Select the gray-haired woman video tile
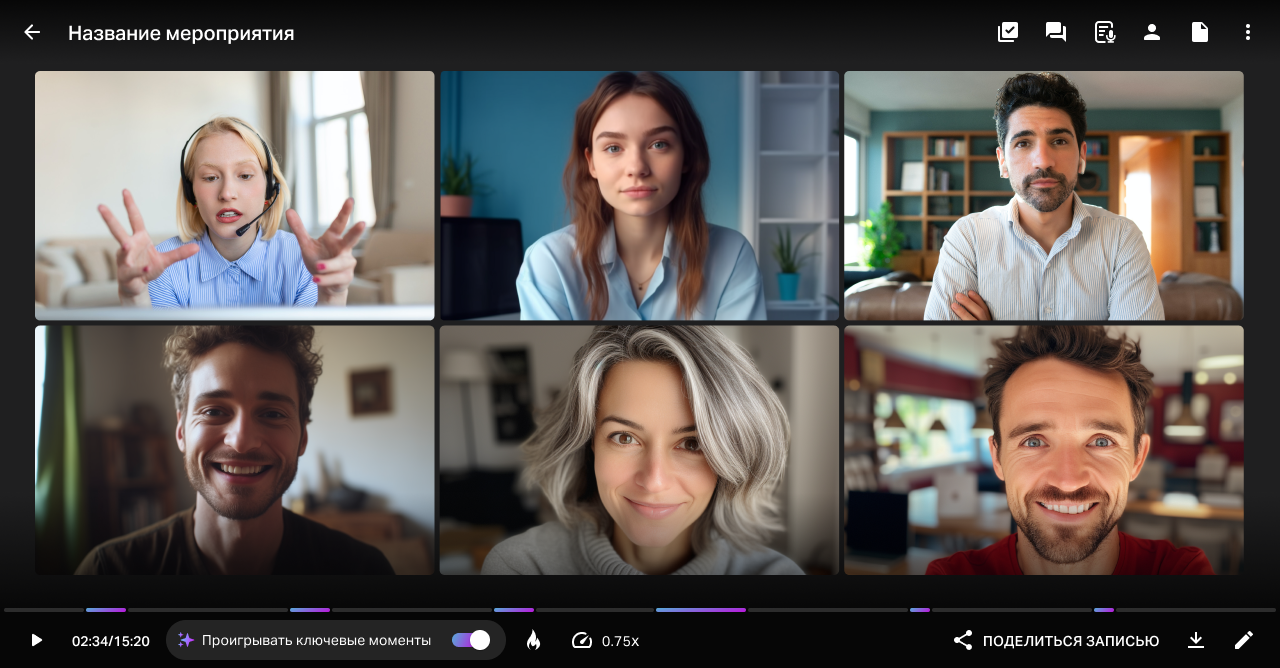The image size is (1280, 668). pyautogui.click(x=639, y=450)
